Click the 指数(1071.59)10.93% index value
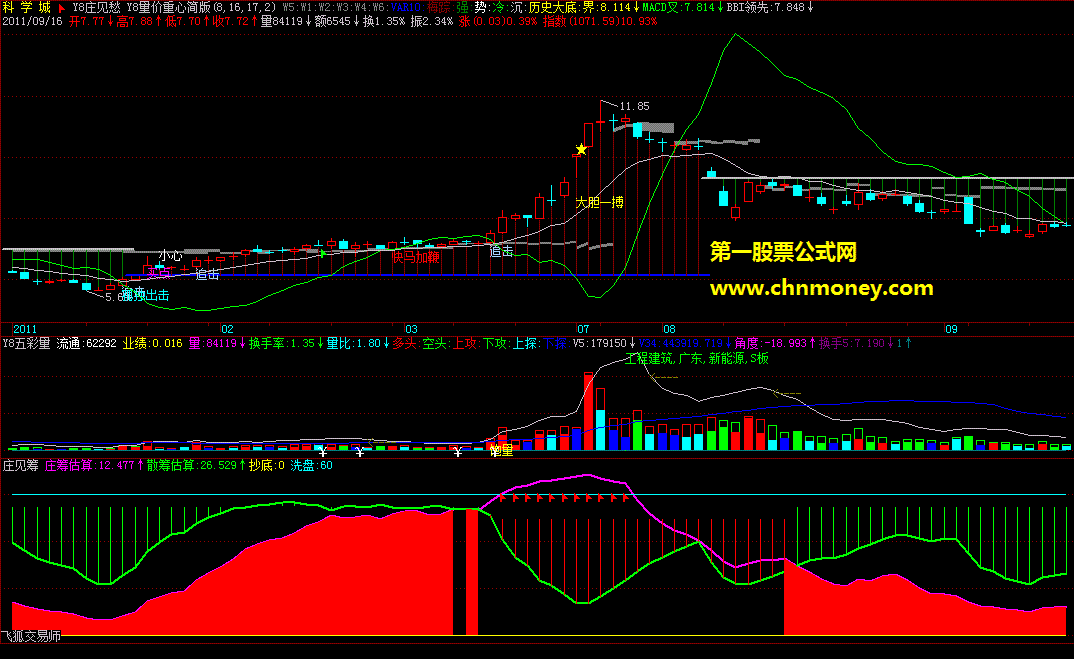Image resolution: width=1074 pixels, height=659 pixels. click(x=600, y=21)
